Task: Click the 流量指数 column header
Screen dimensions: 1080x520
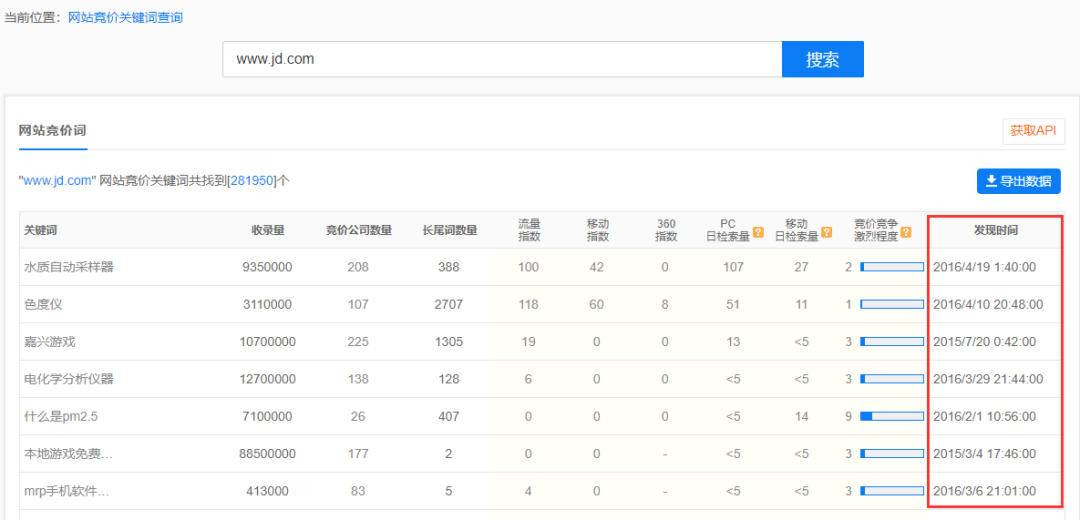Action: pos(529,230)
